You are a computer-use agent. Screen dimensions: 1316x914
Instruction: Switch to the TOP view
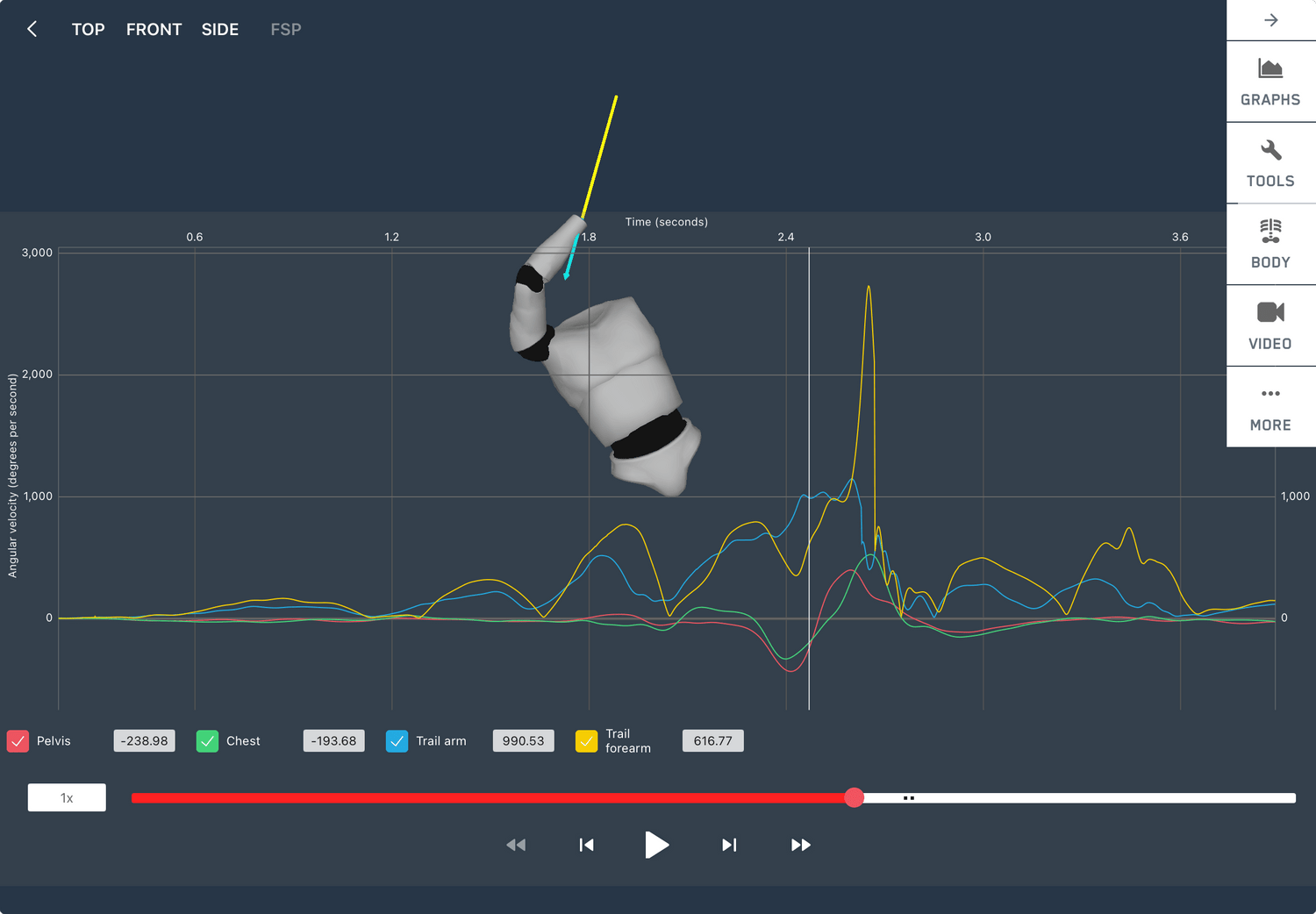[x=88, y=30]
